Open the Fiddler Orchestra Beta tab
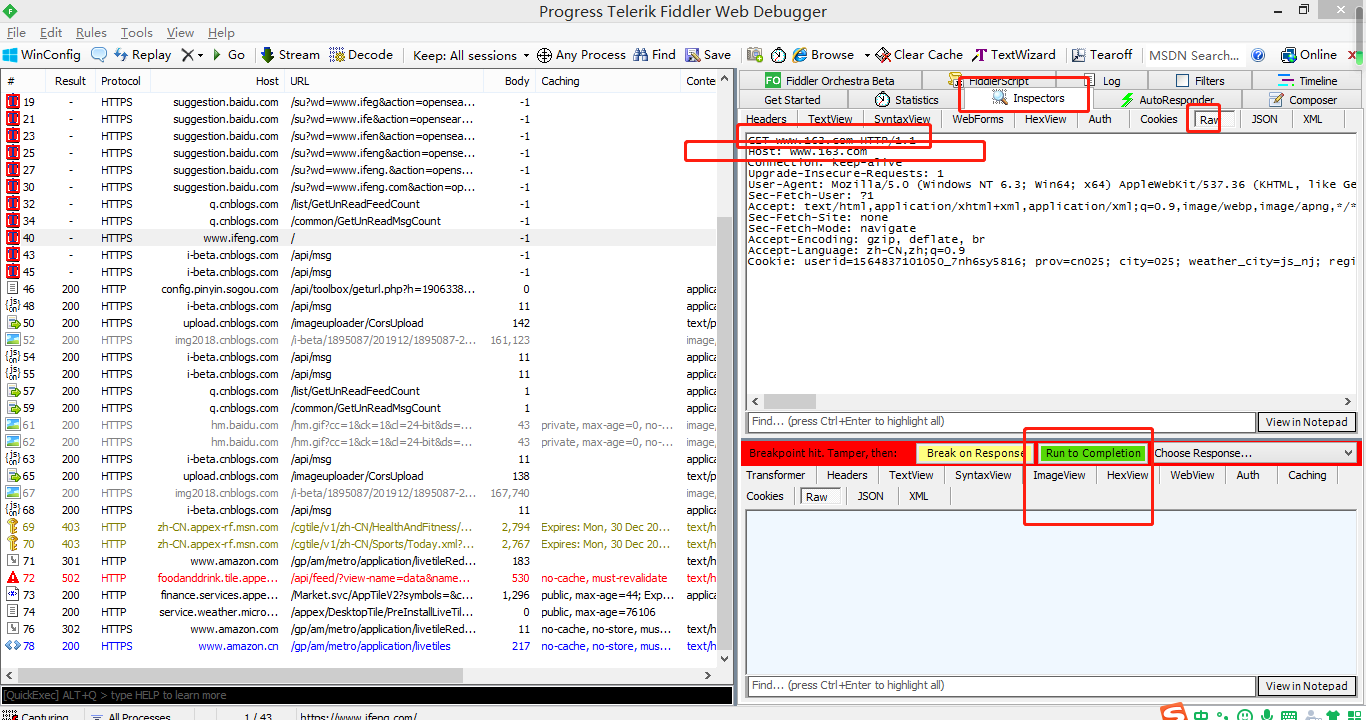This screenshot has height=720, width=1366. (830, 81)
